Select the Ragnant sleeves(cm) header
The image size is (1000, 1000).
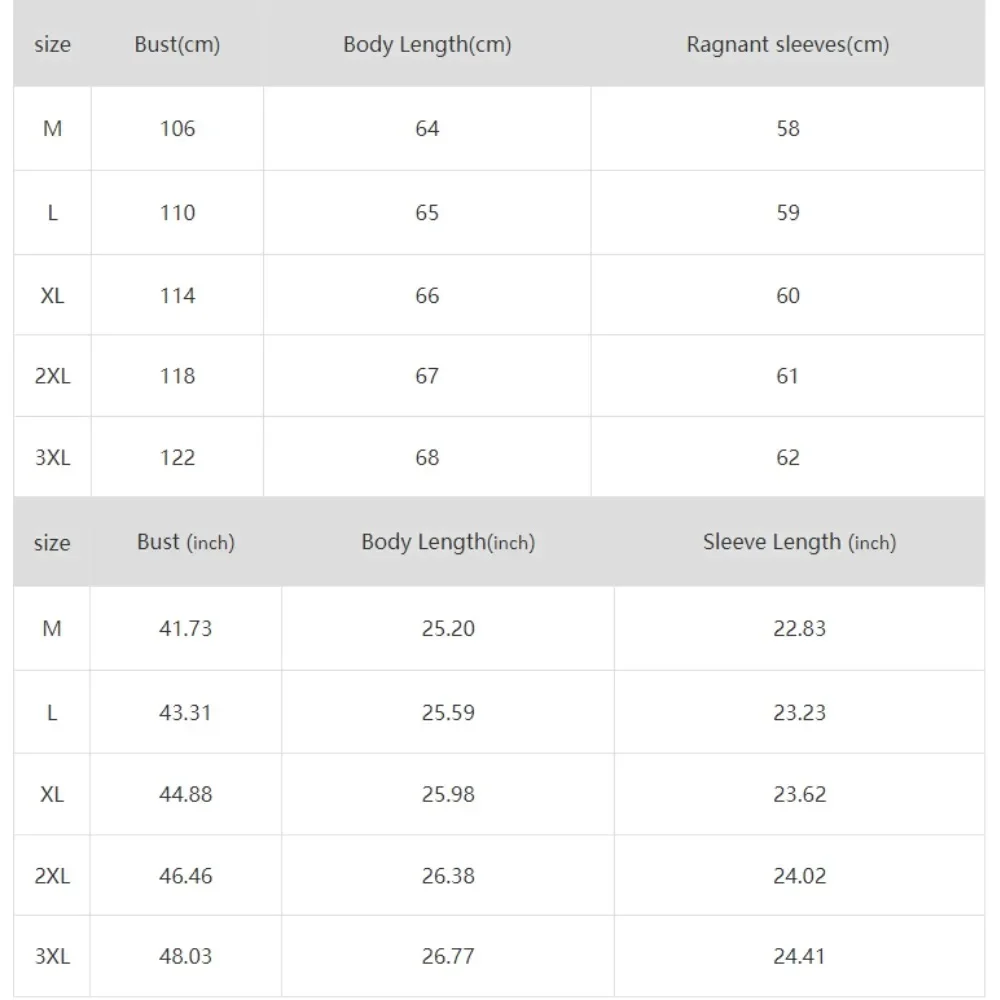(787, 45)
